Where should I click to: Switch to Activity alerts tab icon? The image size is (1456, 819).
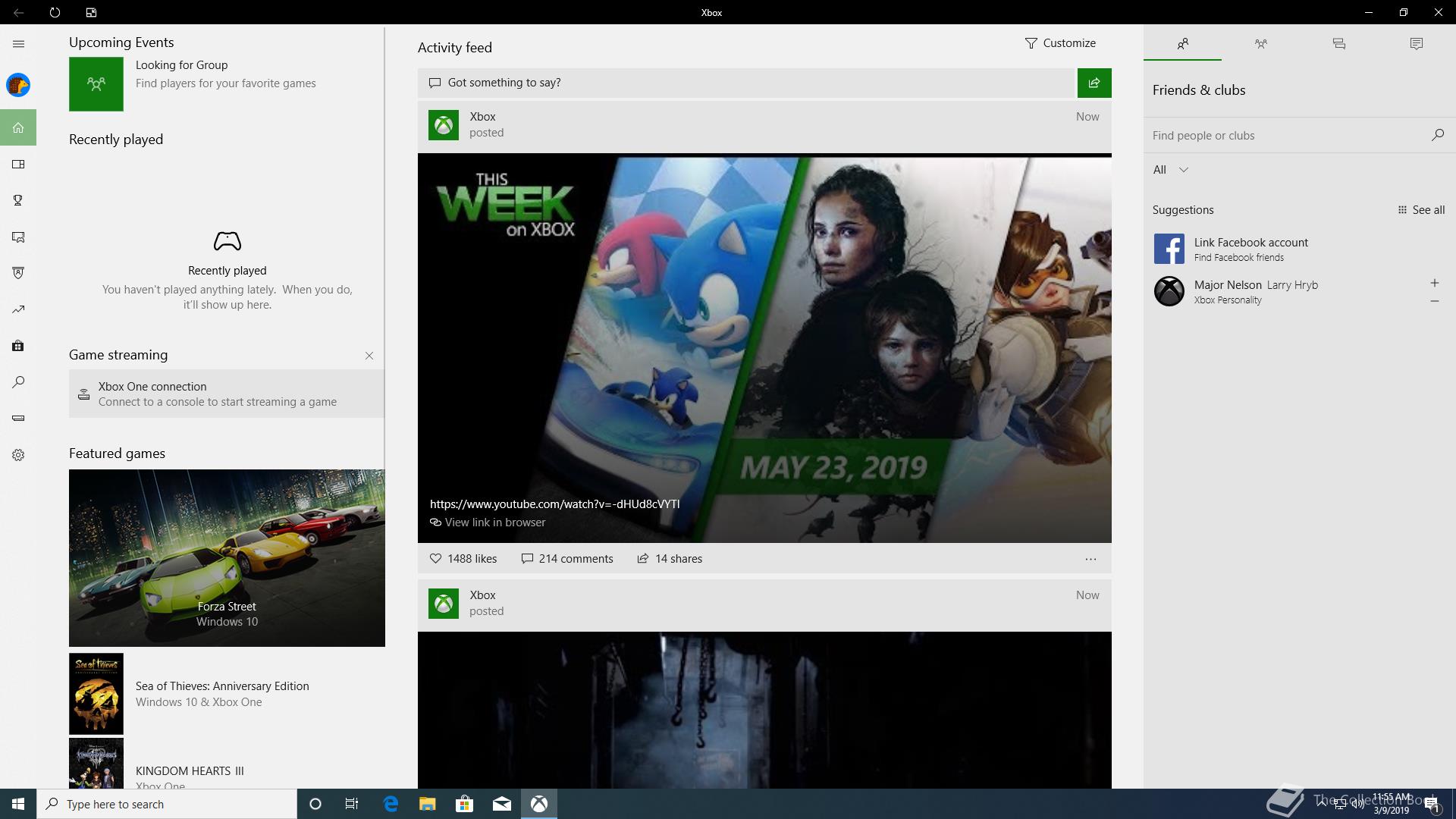(x=1416, y=44)
